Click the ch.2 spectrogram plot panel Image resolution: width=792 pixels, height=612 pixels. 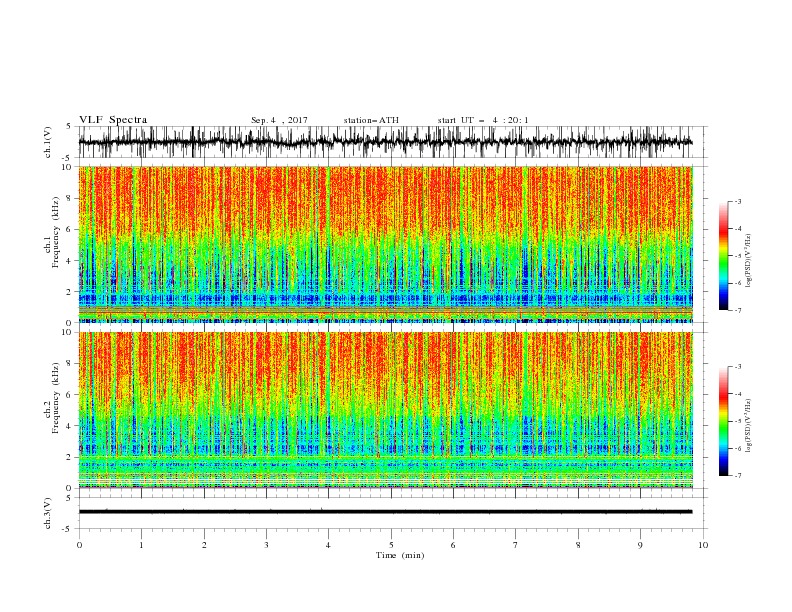(x=386, y=410)
